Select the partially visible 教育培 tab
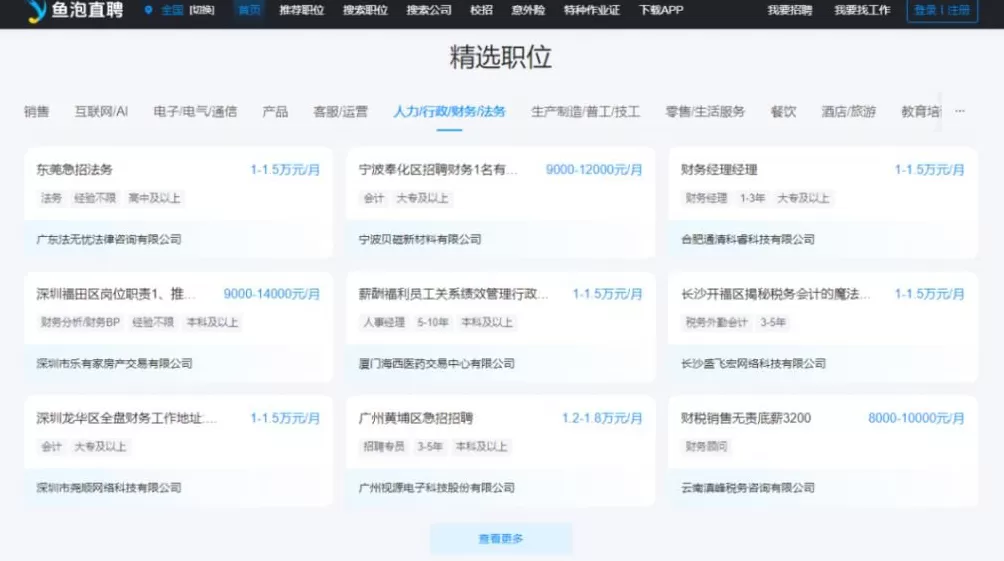This screenshot has width=1004, height=561. tap(921, 111)
